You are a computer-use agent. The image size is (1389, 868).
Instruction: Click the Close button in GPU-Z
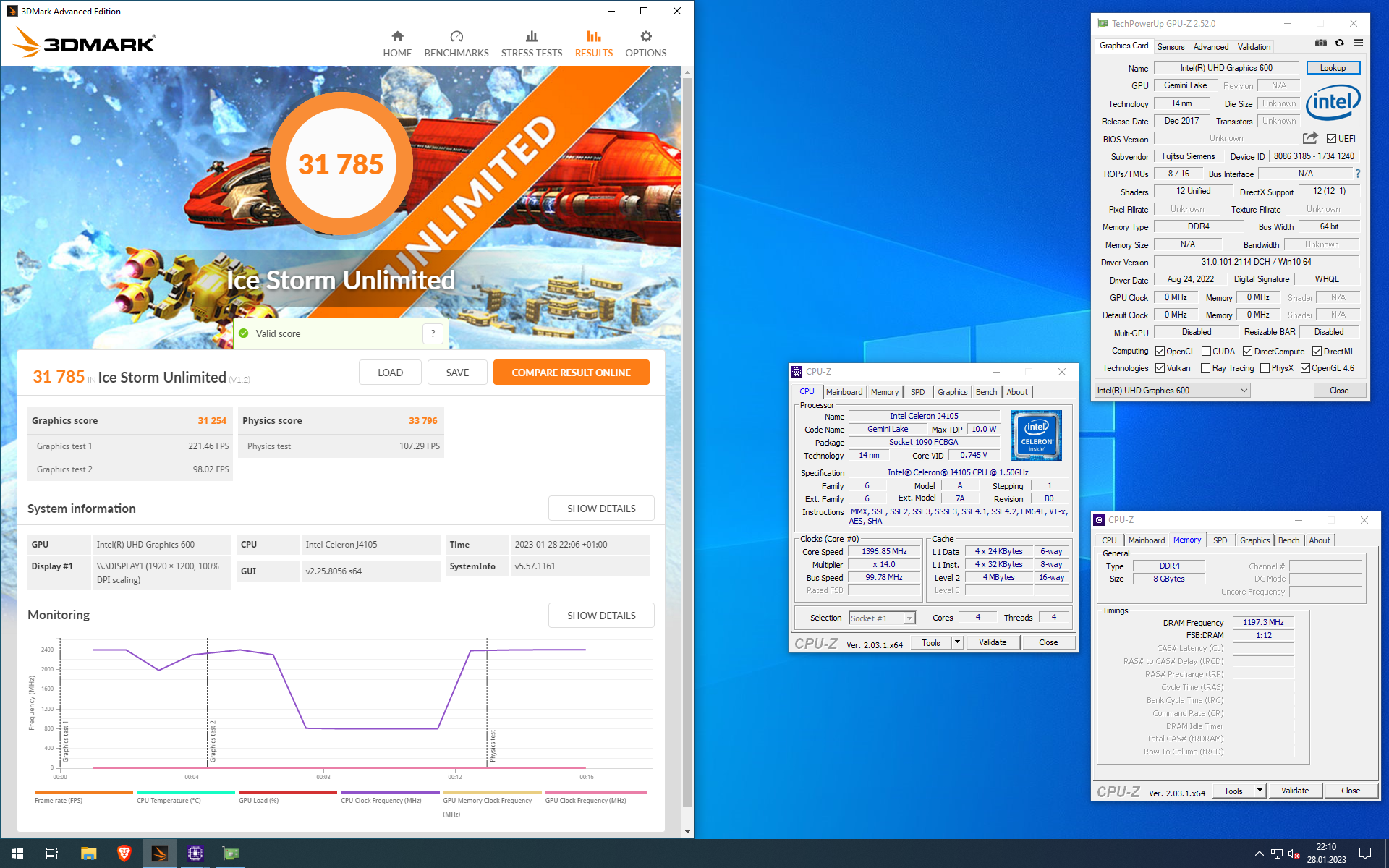coord(1339,391)
